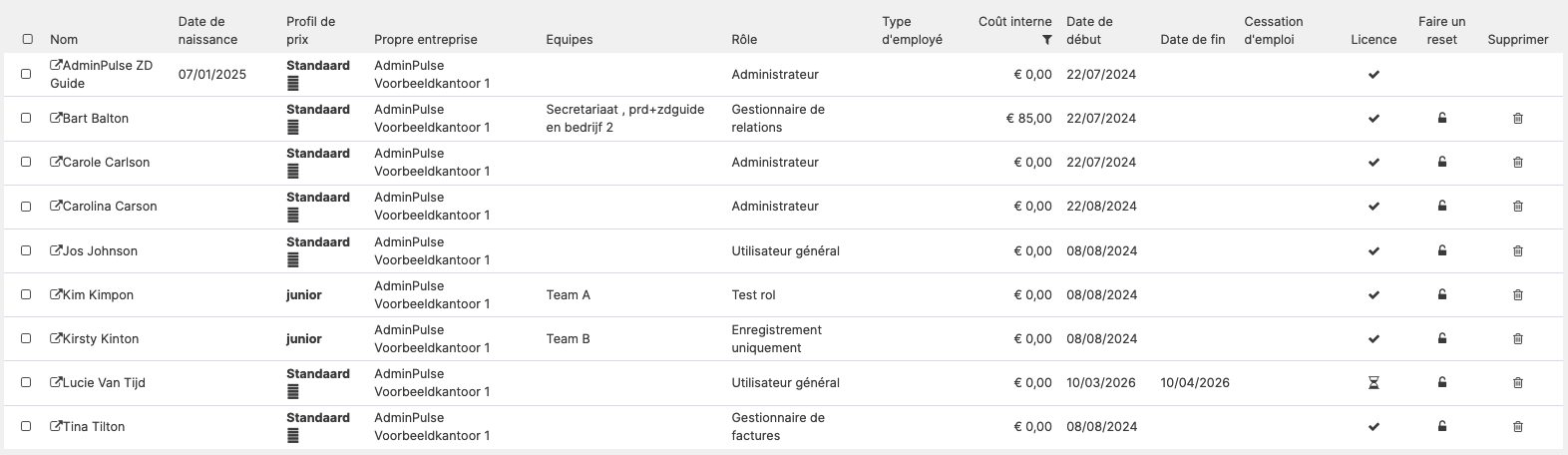Click the Standaard profile list icon for Tina Tilton

point(292,435)
